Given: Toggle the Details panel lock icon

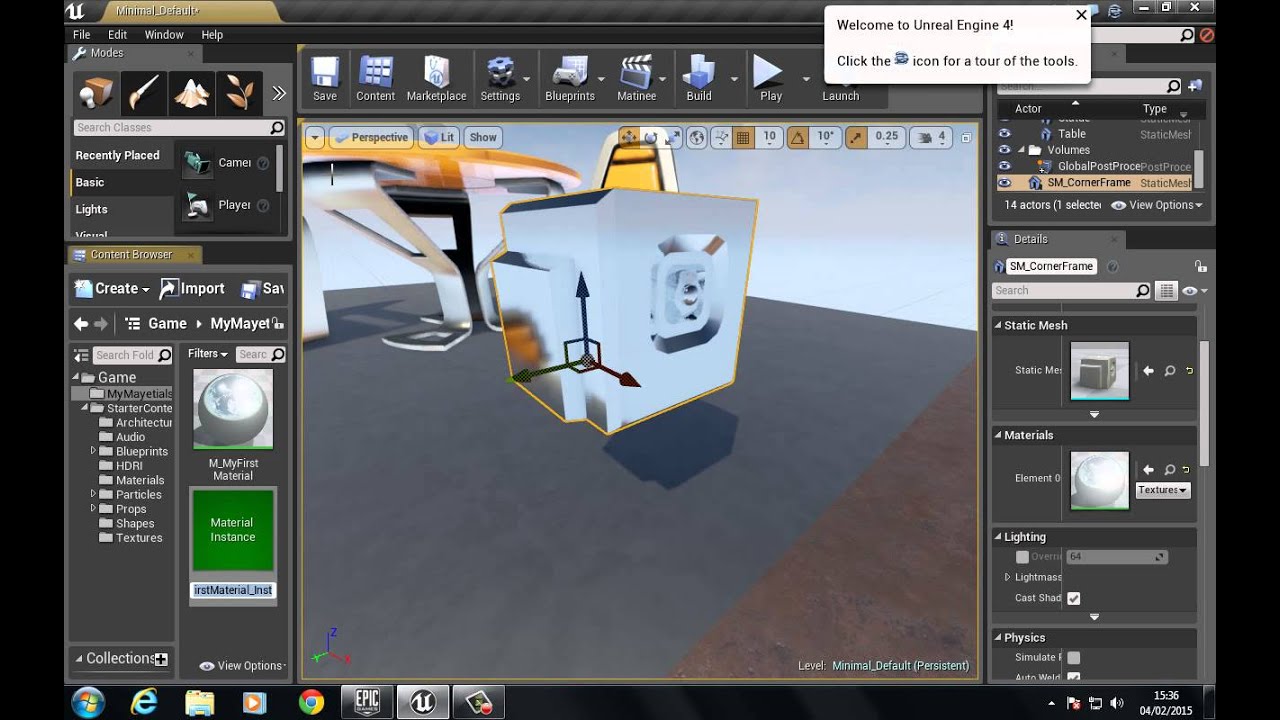Looking at the screenshot, I should pos(1200,266).
